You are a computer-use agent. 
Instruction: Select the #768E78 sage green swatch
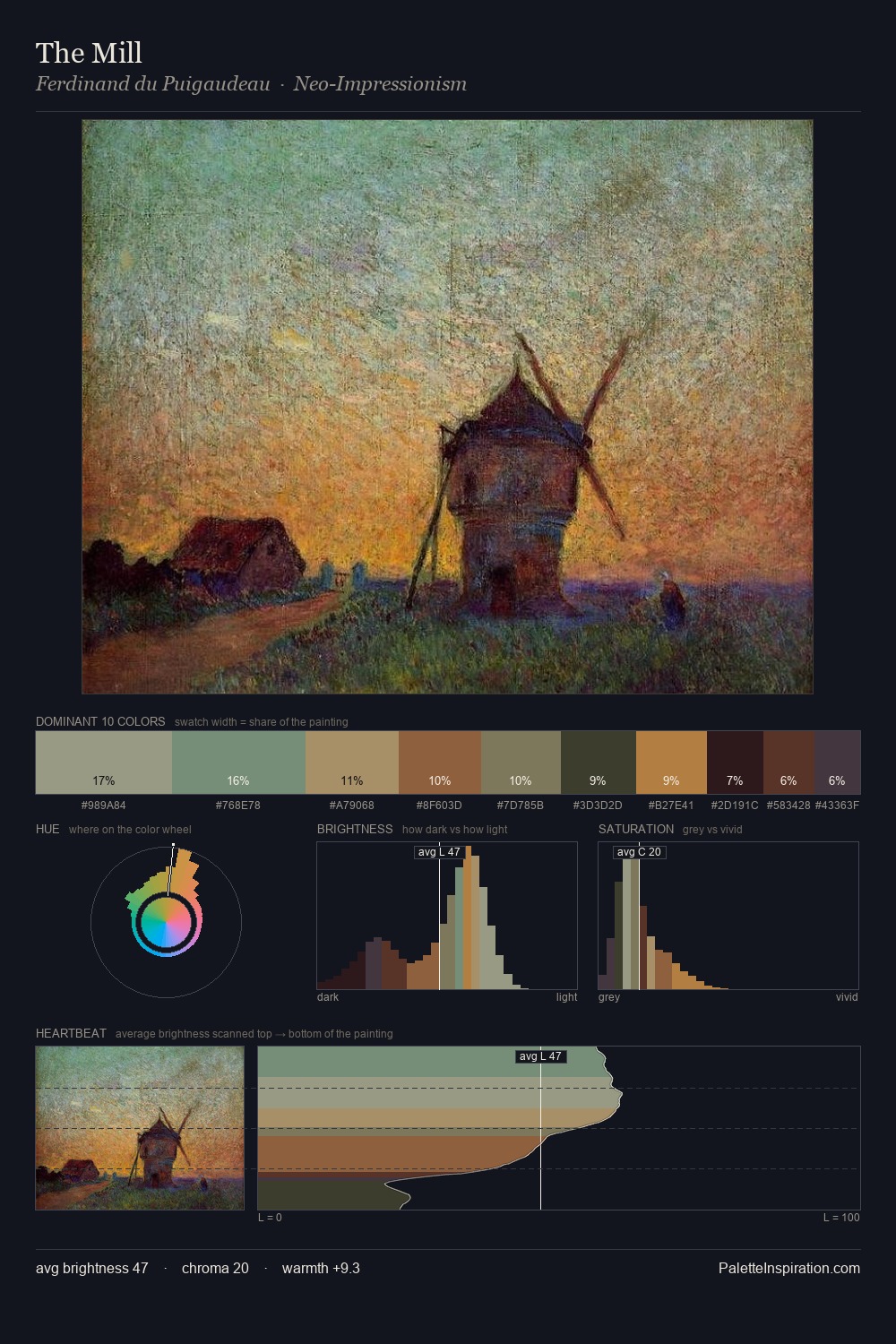pyautogui.click(x=238, y=762)
